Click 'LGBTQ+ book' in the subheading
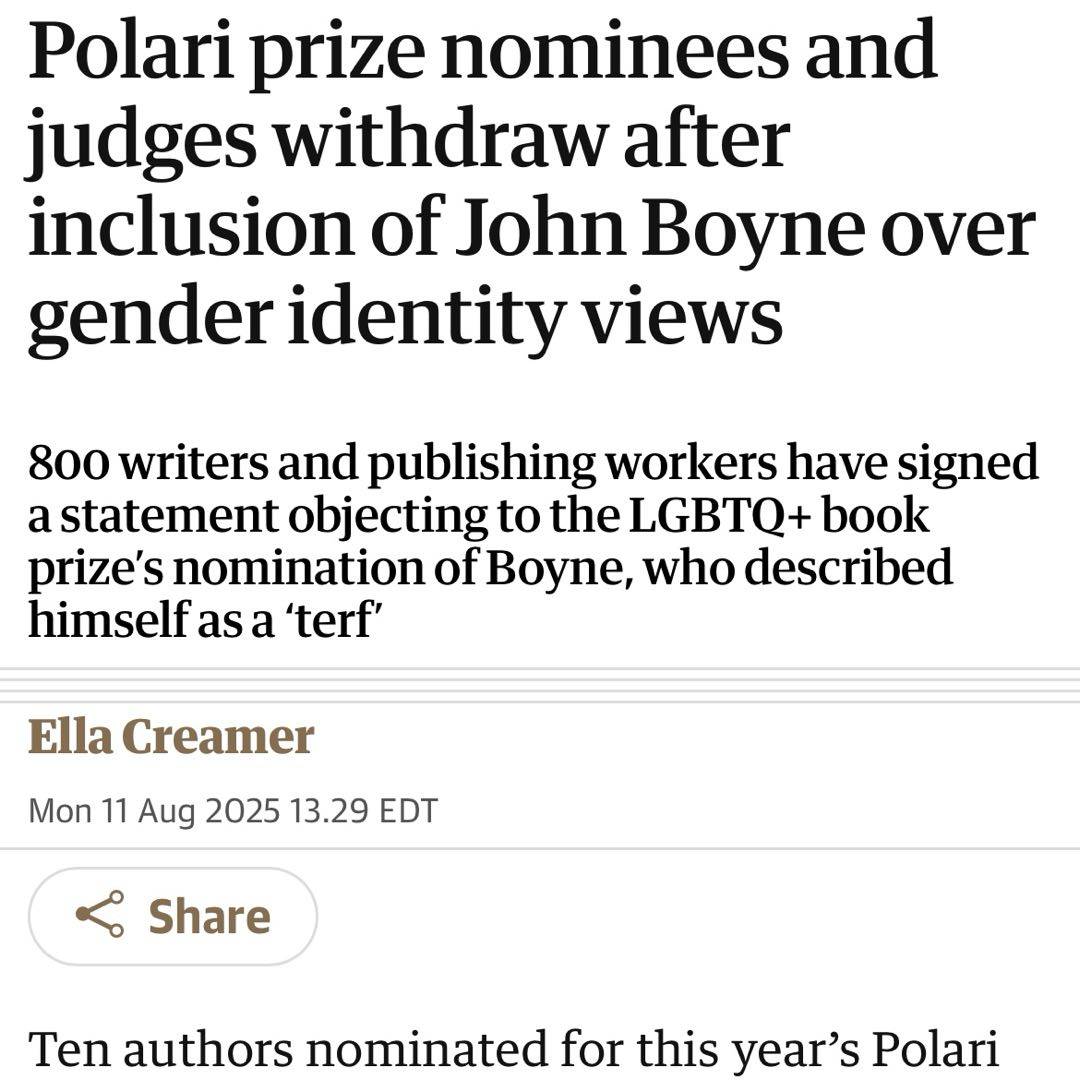Screen dimensions: 1080x1080 point(778,517)
